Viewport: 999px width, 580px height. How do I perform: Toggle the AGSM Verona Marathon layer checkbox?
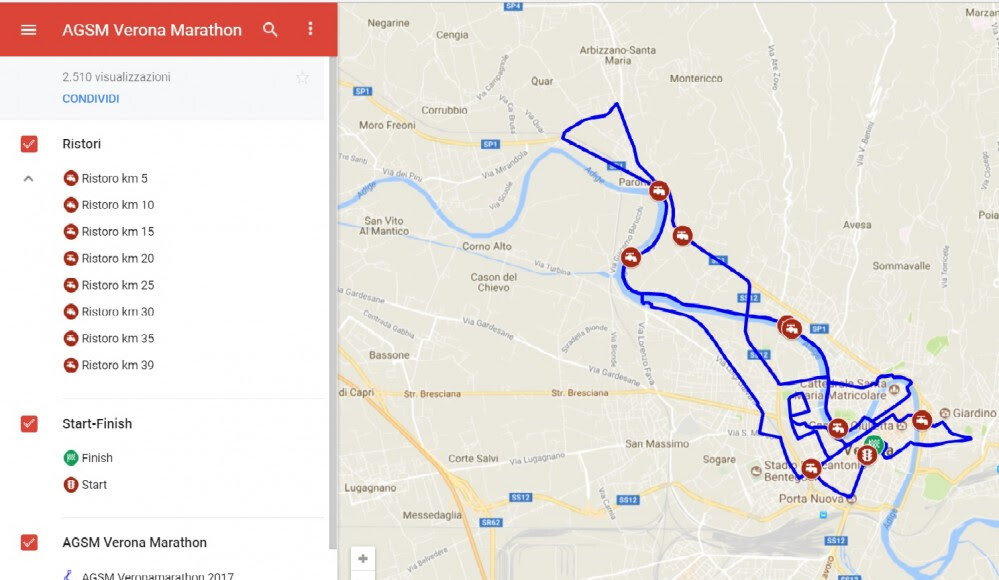[29, 542]
